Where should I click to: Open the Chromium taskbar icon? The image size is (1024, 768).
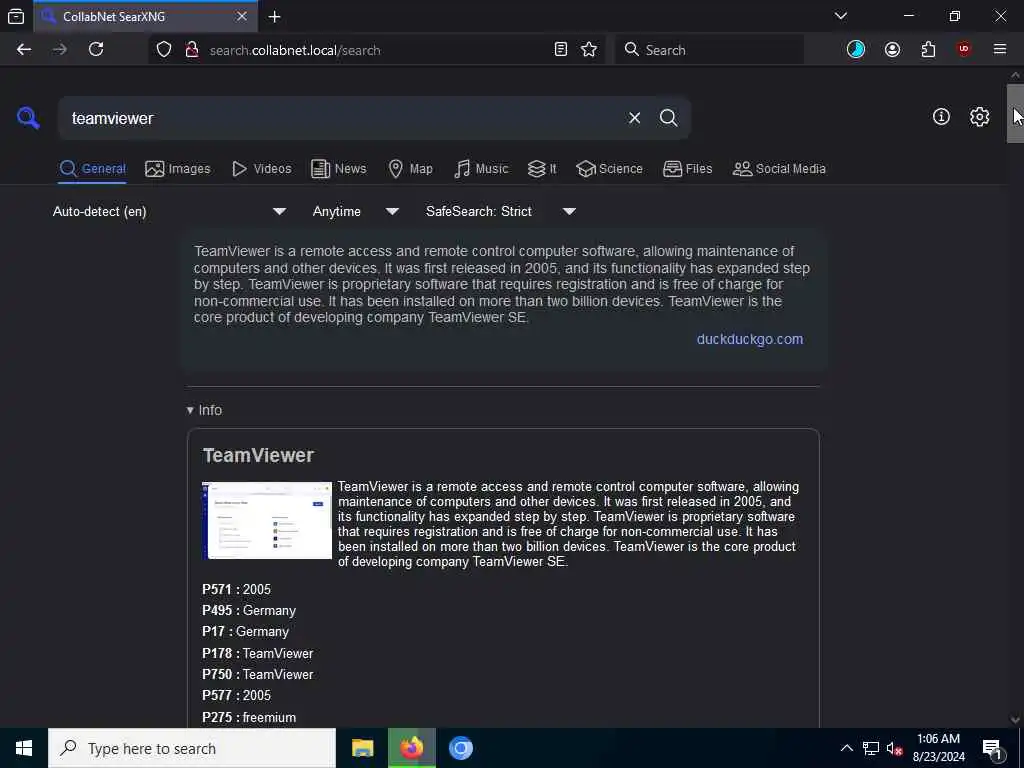click(x=460, y=748)
